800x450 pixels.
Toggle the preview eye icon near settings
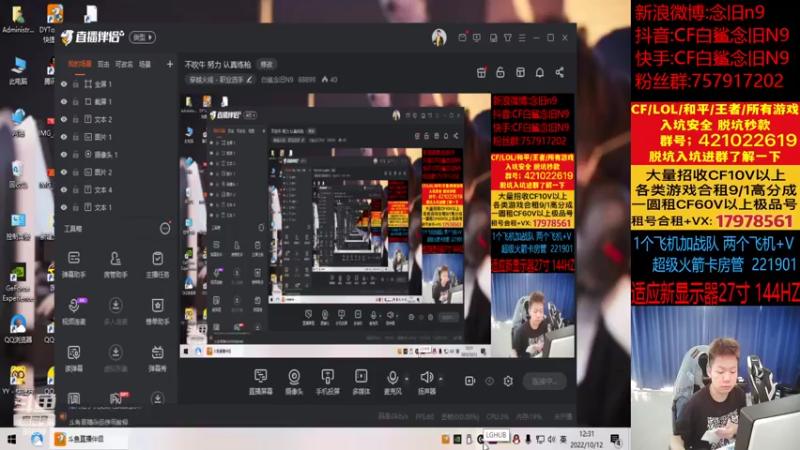489,381
